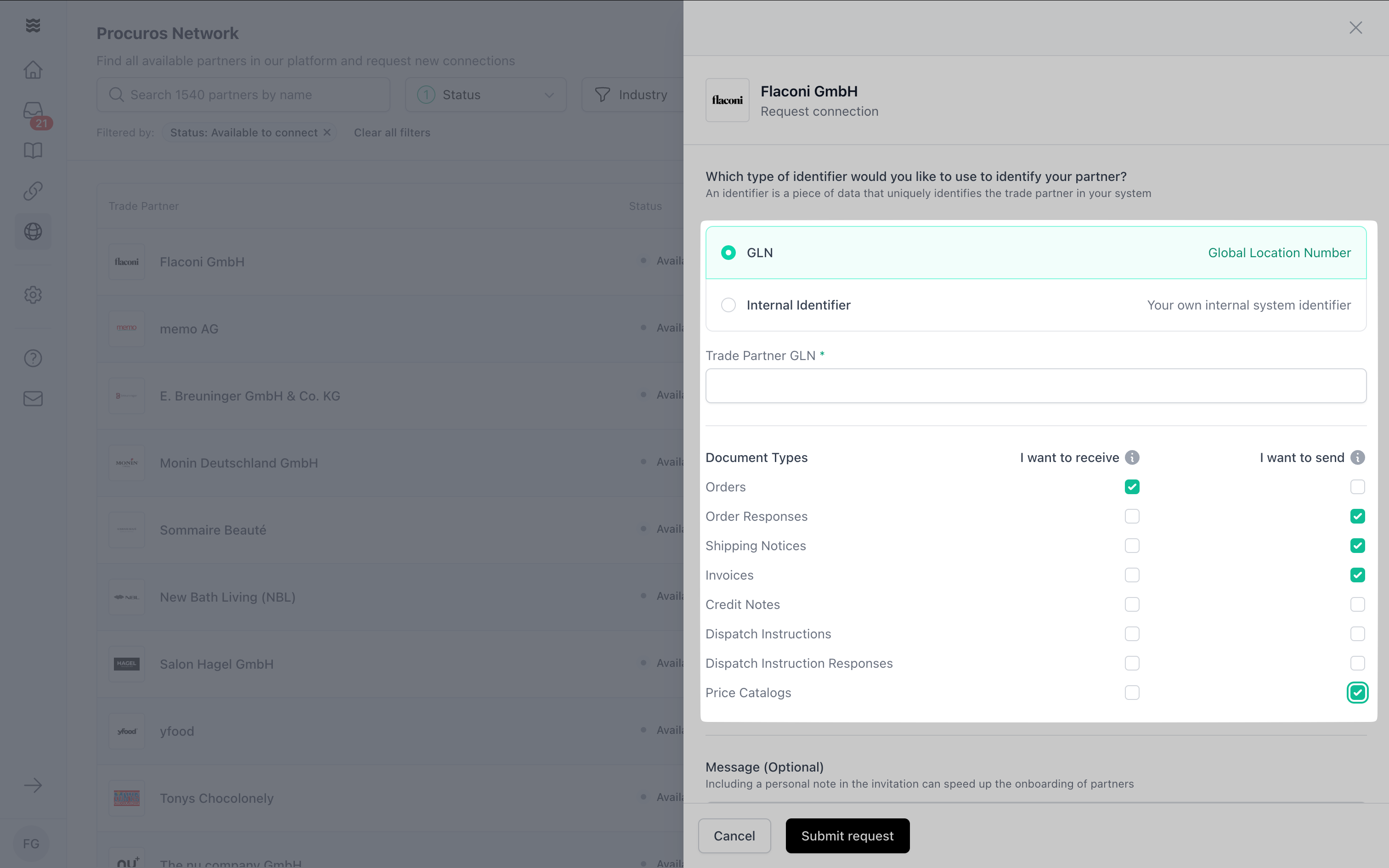
Task: Check receive checkbox for Credit Notes
Action: (1132, 604)
